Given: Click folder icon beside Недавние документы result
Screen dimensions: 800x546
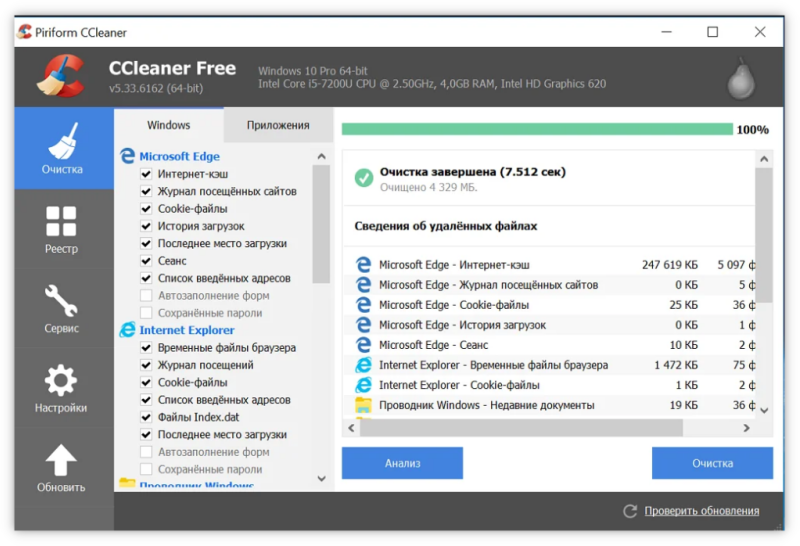Looking at the screenshot, I should click(x=363, y=405).
